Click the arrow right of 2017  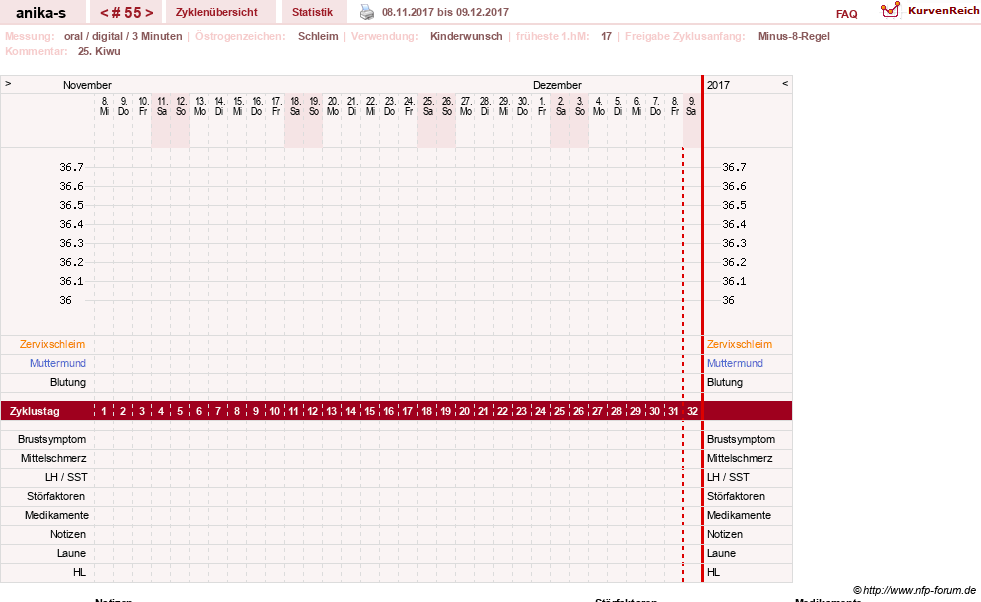point(785,83)
